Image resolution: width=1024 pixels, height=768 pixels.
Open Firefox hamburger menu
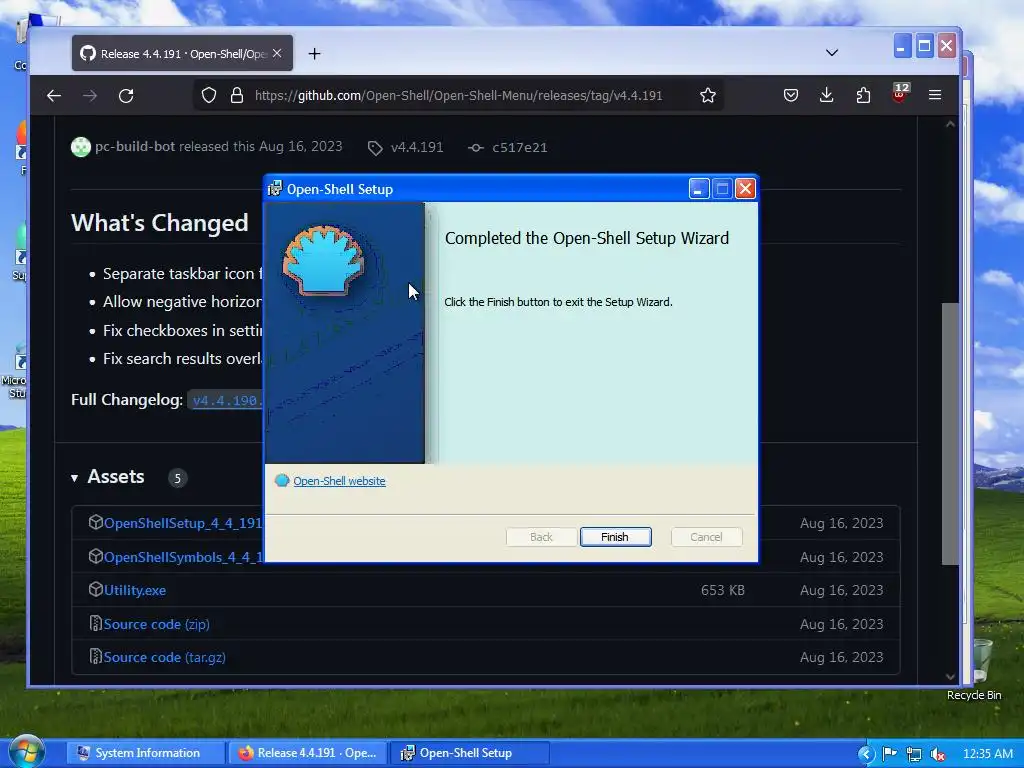935,95
